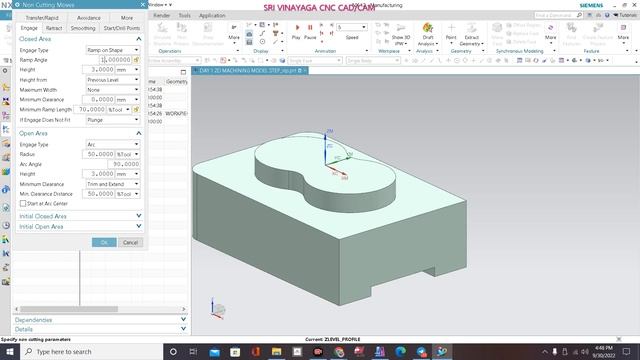Click the Find a Command search icon
The height and width of the screenshot is (360, 640).
[x=579, y=15]
